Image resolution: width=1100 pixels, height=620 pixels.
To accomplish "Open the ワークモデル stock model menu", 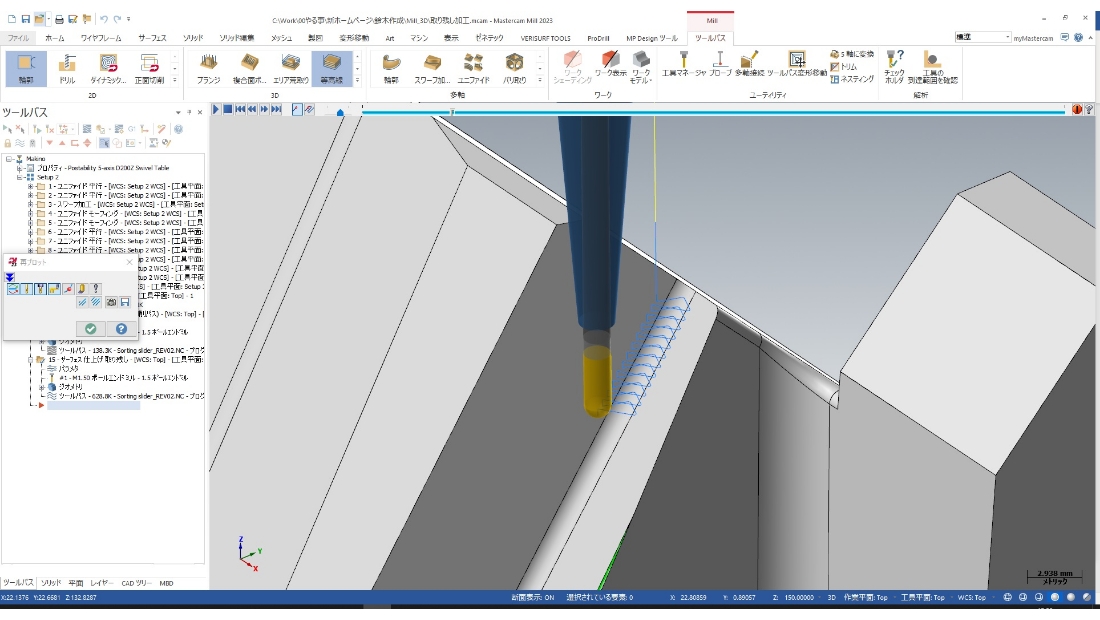I will click(641, 67).
